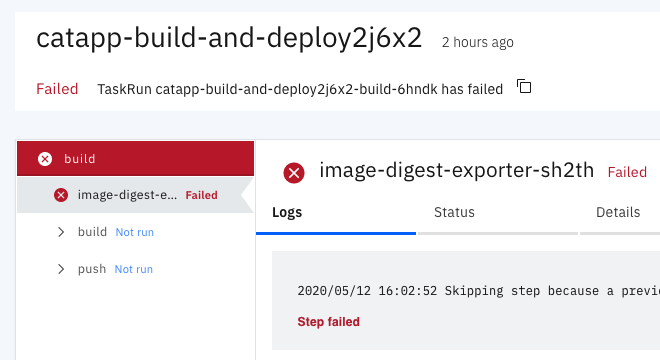Viewport: 660px width, 360px height.
Task: Expand the build step chevron
Action: click(x=61, y=232)
